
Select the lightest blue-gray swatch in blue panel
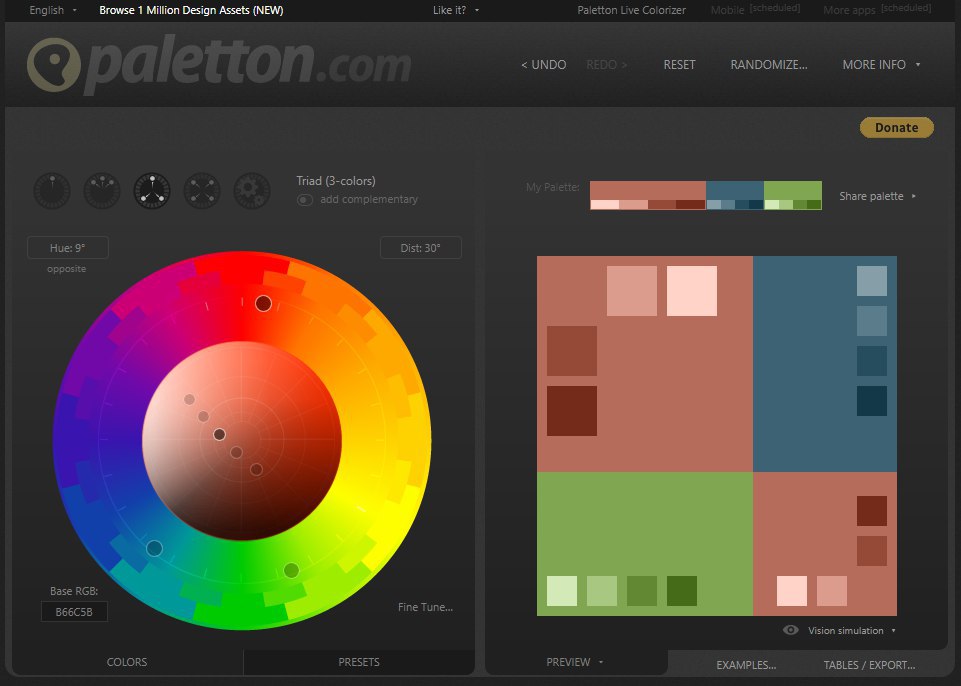click(872, 281)
